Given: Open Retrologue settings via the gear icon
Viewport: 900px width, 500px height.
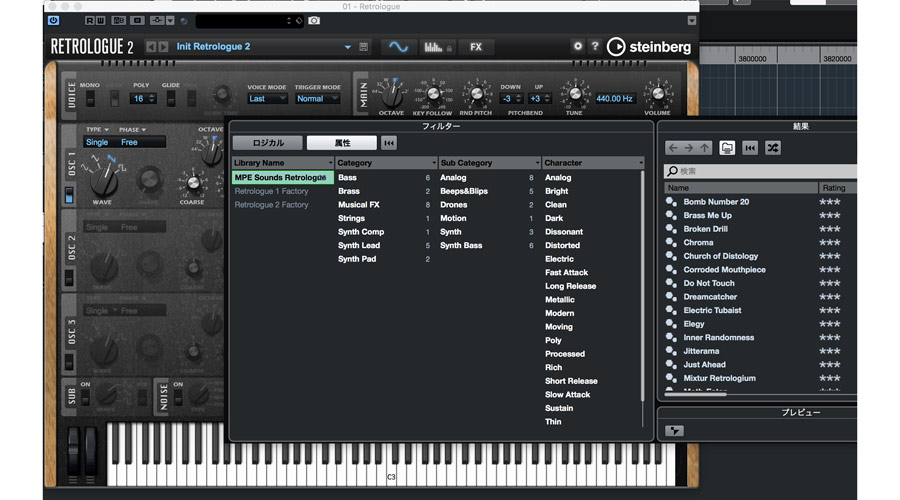Looking at the screenshot, I should [577, 47].
